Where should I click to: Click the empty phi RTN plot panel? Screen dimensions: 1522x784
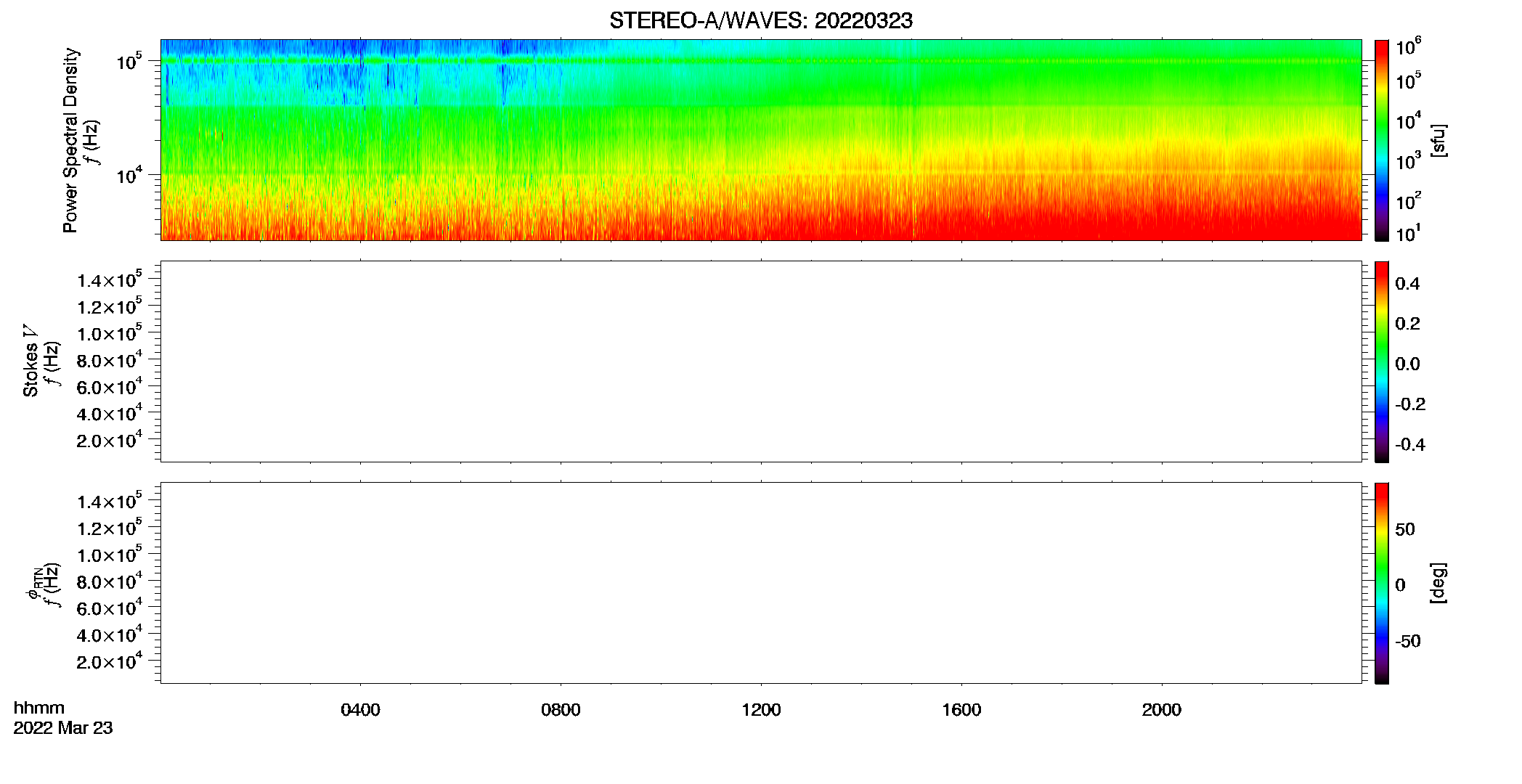pos(761,583)
